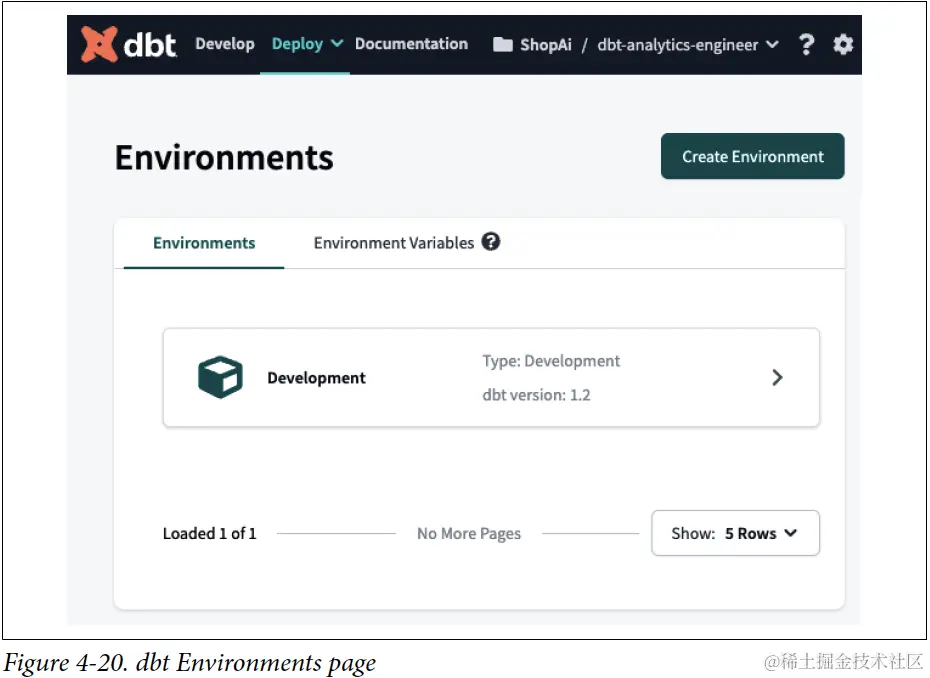Select the Deploy menu label
The height and width of the screenshot is (678, 930).
(297, 44)
